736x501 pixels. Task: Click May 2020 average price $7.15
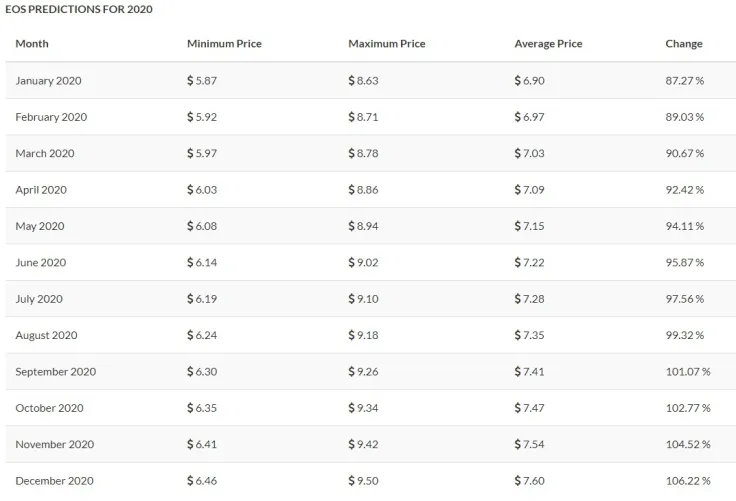(529, 226)
